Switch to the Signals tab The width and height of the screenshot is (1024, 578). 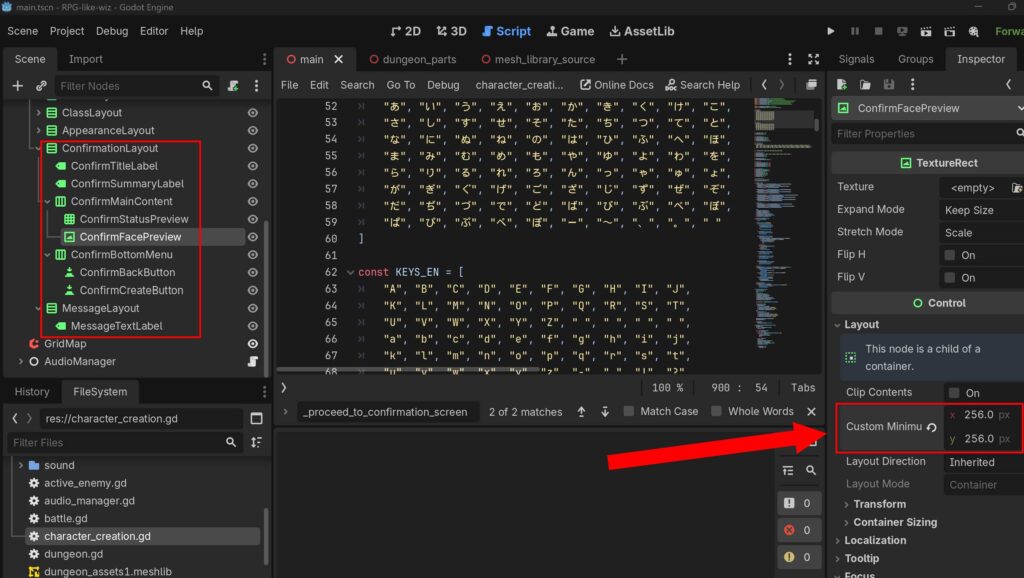click(856, 59)
